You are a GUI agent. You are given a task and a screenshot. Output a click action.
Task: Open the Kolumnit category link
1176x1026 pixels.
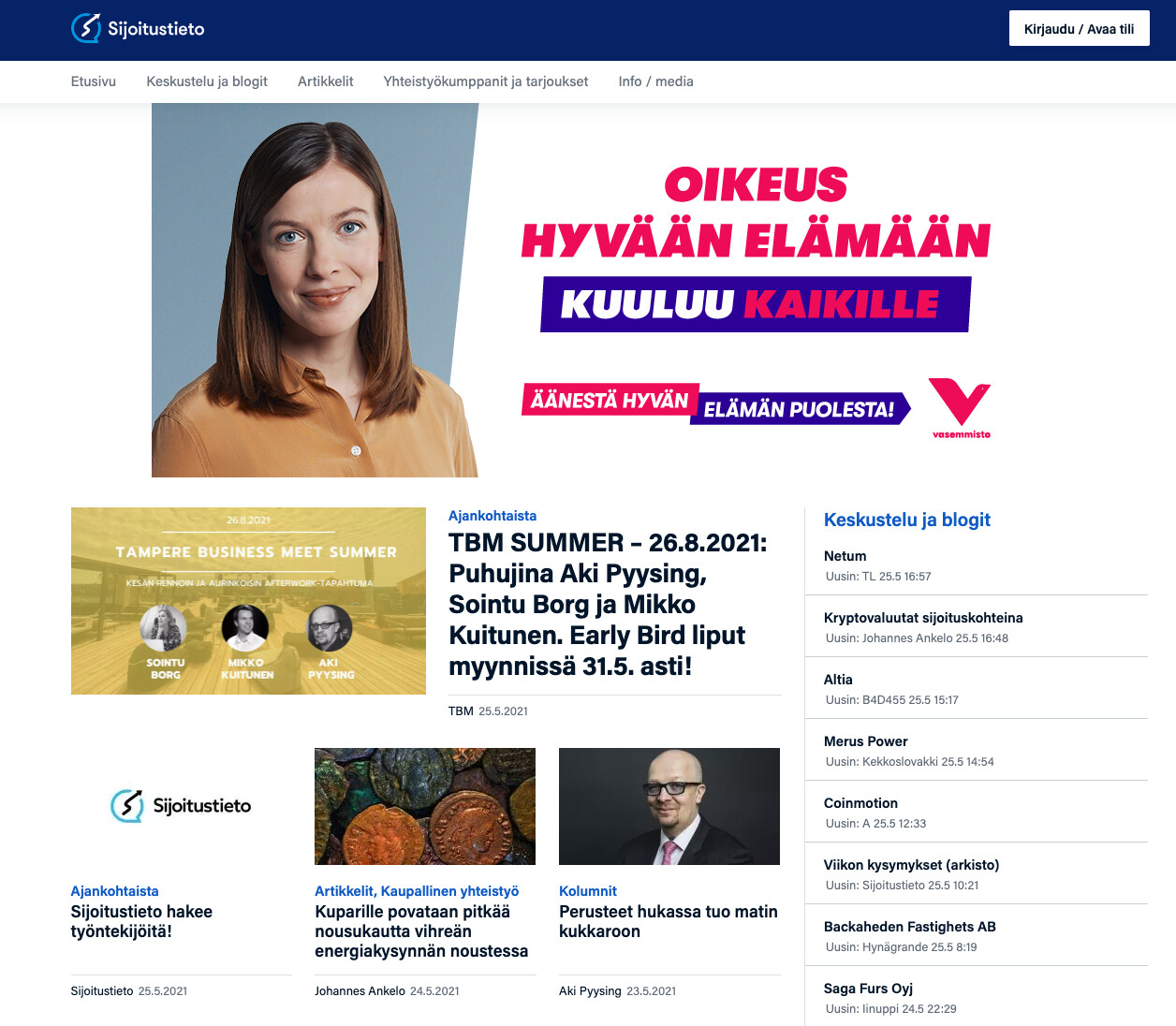(588, 891)
